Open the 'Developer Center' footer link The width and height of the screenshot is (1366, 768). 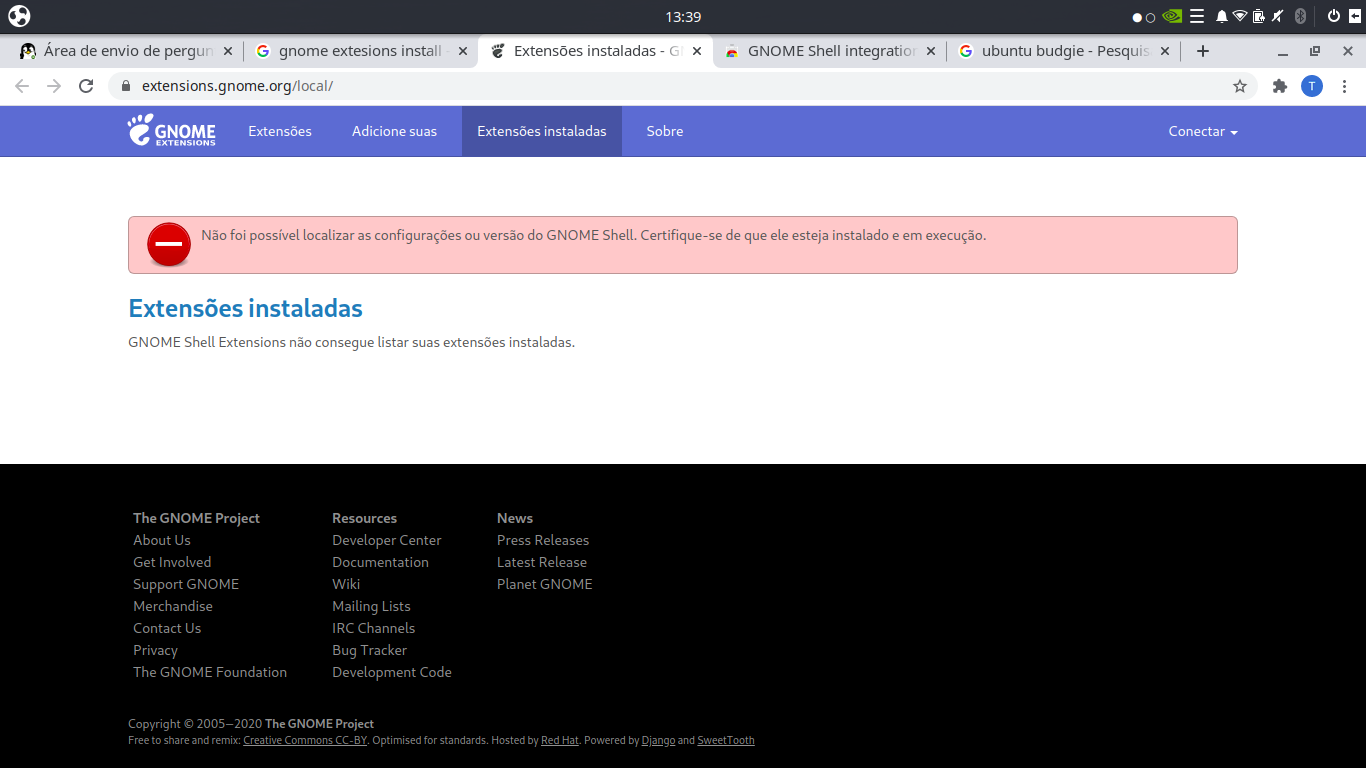pyautogui.click(x=387, y=540)
